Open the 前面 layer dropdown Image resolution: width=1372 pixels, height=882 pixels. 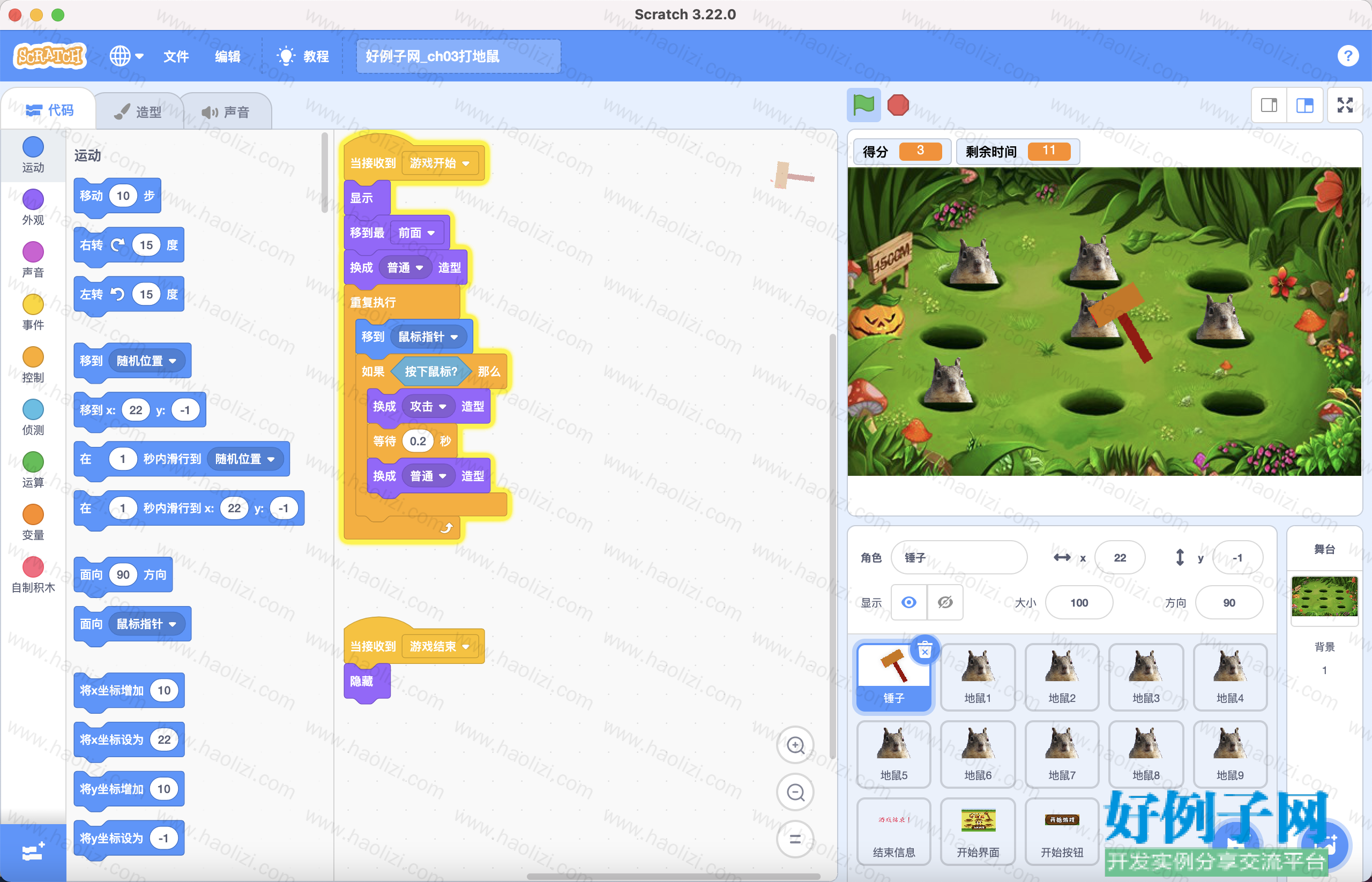pyautogui.click(x=416, y=233)
